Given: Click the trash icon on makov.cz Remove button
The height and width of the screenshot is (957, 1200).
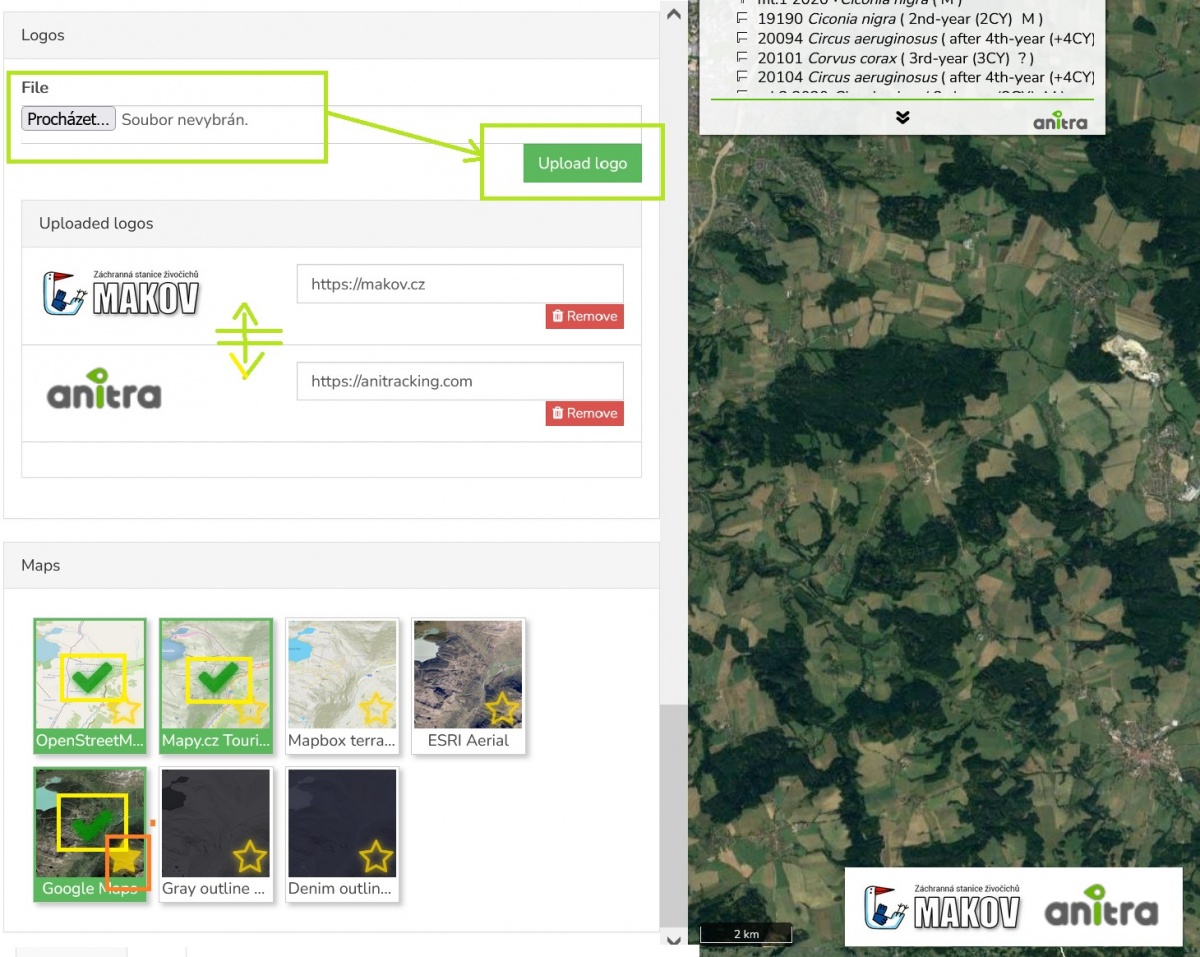Looking at the screenshot, I should tap(557, 316).
